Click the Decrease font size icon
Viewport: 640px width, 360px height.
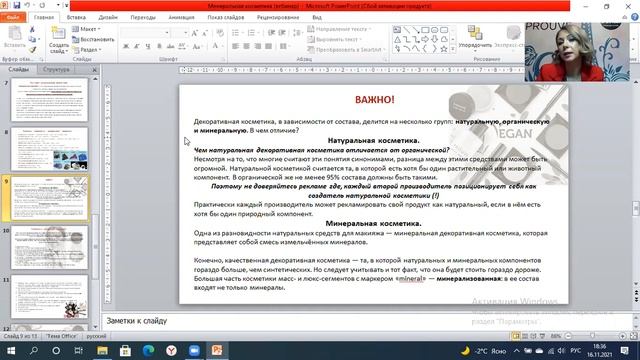pyautogui.click(x=205, y=33)
